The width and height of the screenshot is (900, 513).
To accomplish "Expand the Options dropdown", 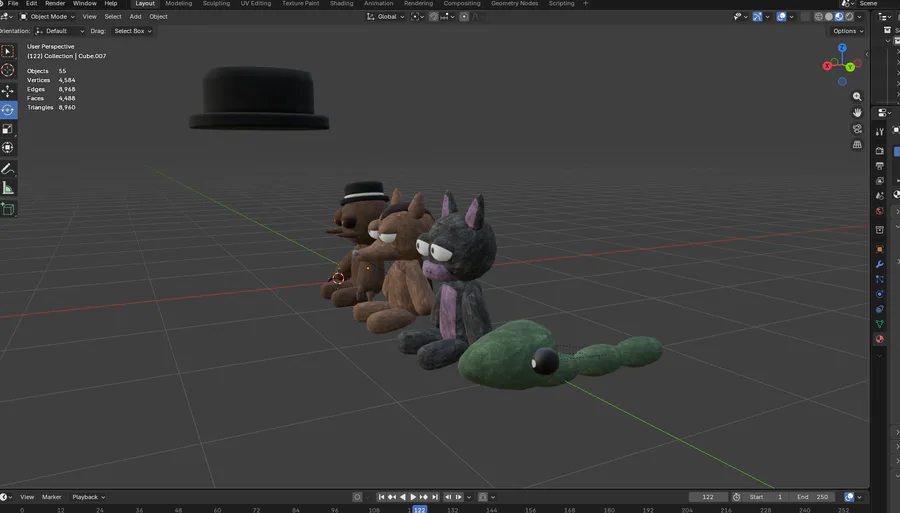I will [x=848, y=31].
